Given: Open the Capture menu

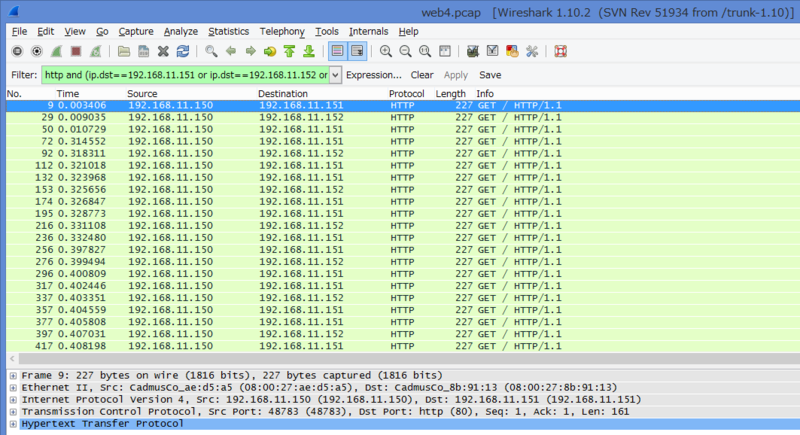Looking at the screenshot, I should pos(136,31).
